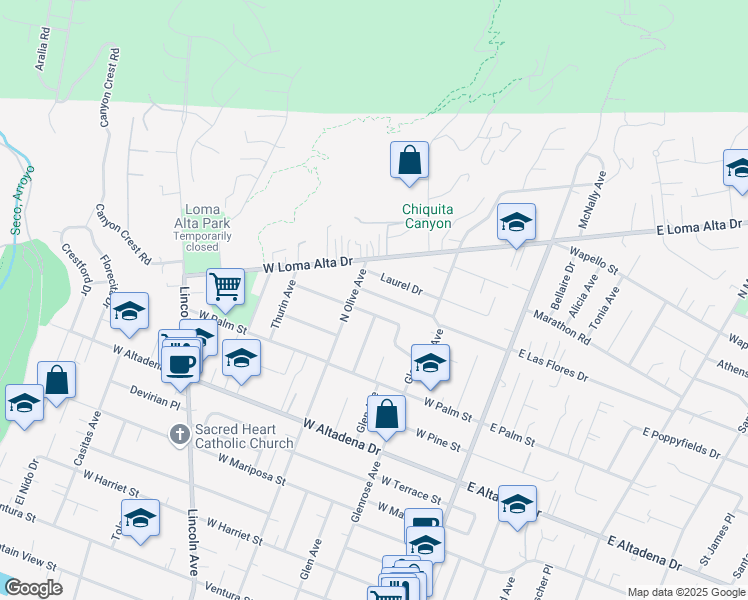
Task: Click the Bellaire Dr label
Action: click(562, 286)
